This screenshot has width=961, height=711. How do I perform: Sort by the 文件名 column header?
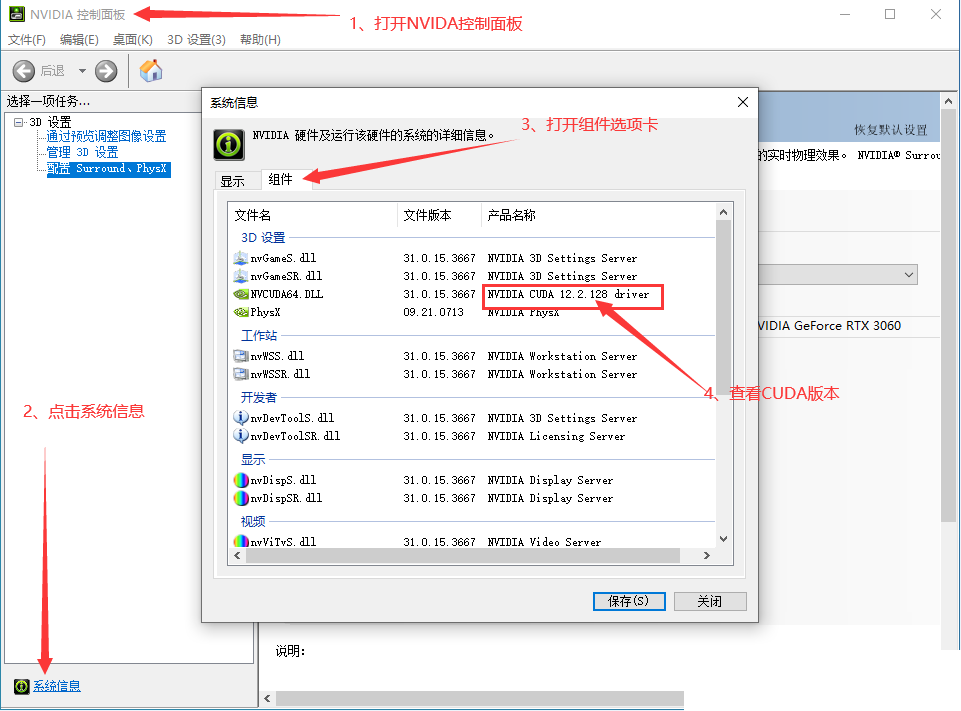click(313, 215)
